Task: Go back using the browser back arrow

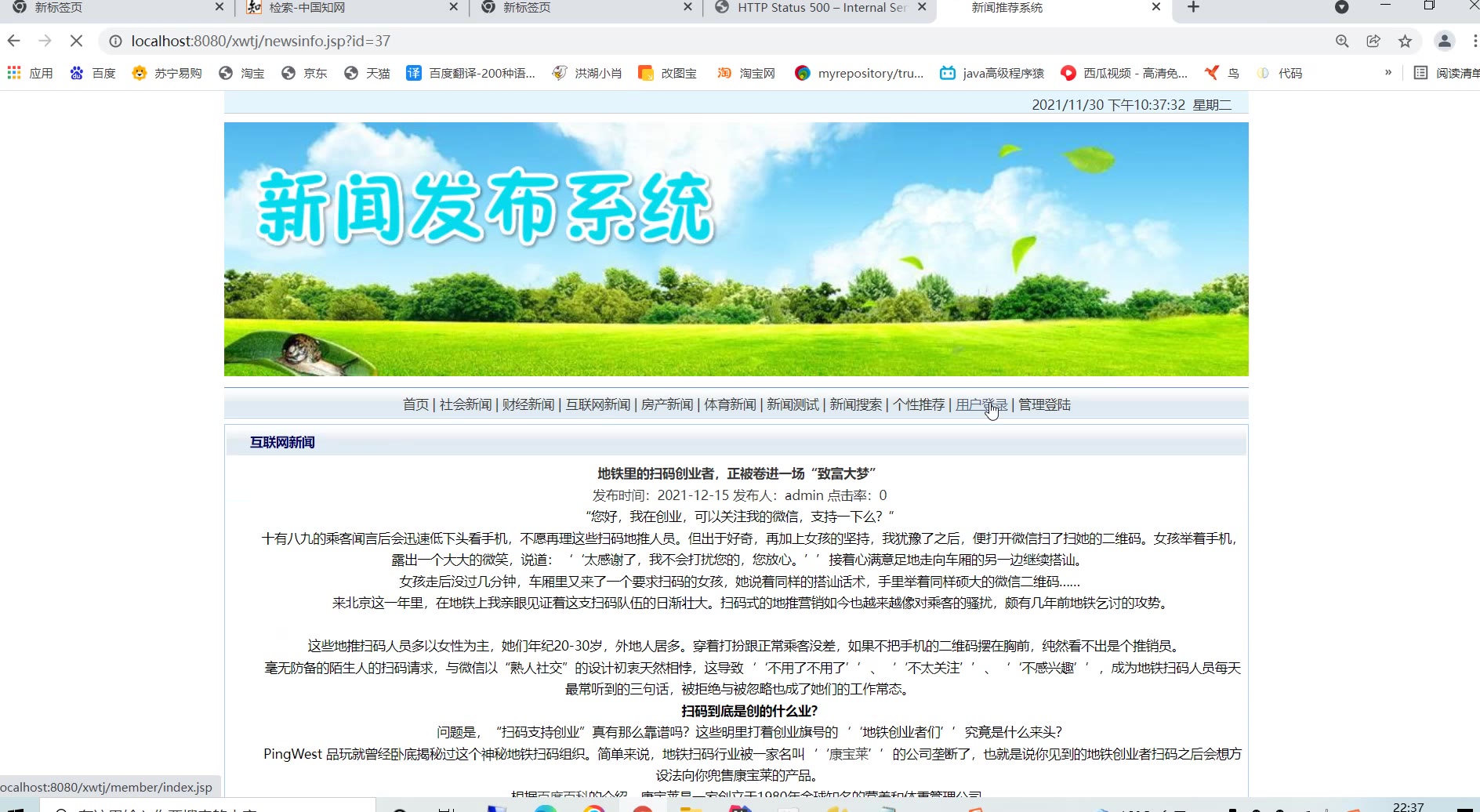Action: click(x=13, y=41)
